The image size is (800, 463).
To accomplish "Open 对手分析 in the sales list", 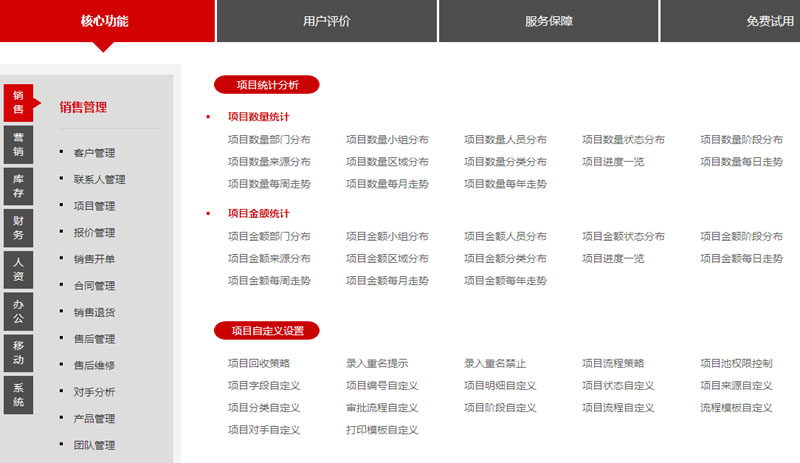I will pyautogui.click(x=94, y=392).
